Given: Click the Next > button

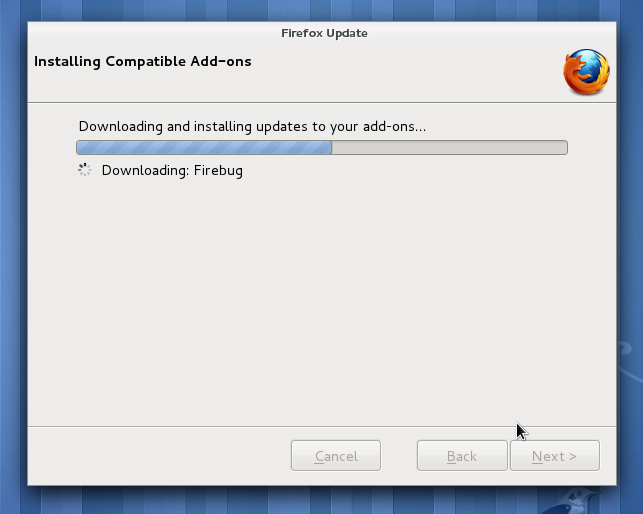Looking at the screenshot, I should (x=555, y=456).
